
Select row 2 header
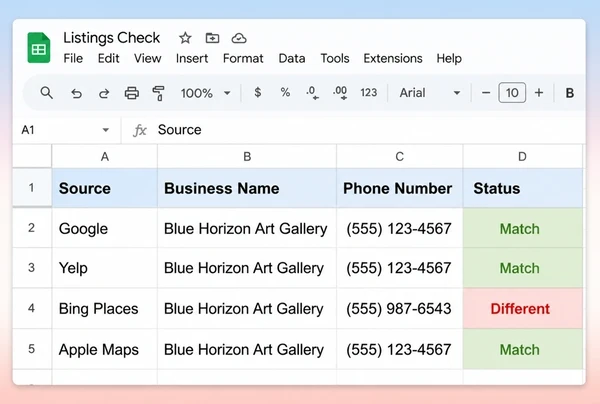tap(32, 228)
